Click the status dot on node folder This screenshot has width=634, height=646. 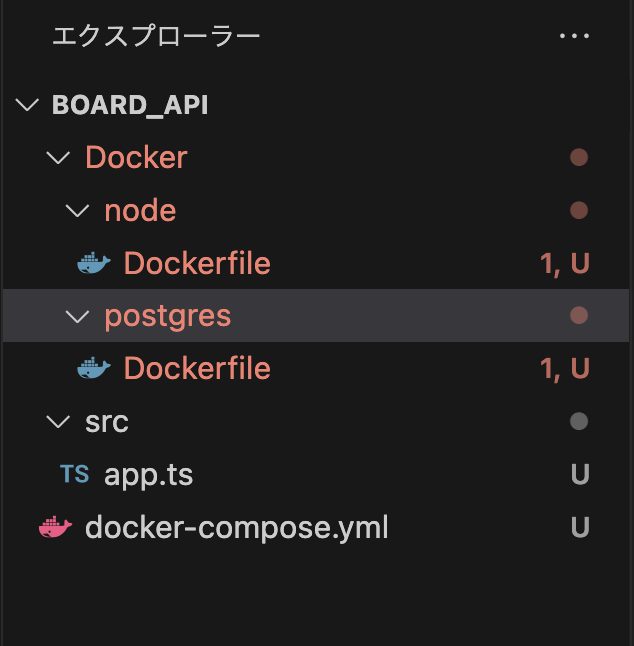579,210
